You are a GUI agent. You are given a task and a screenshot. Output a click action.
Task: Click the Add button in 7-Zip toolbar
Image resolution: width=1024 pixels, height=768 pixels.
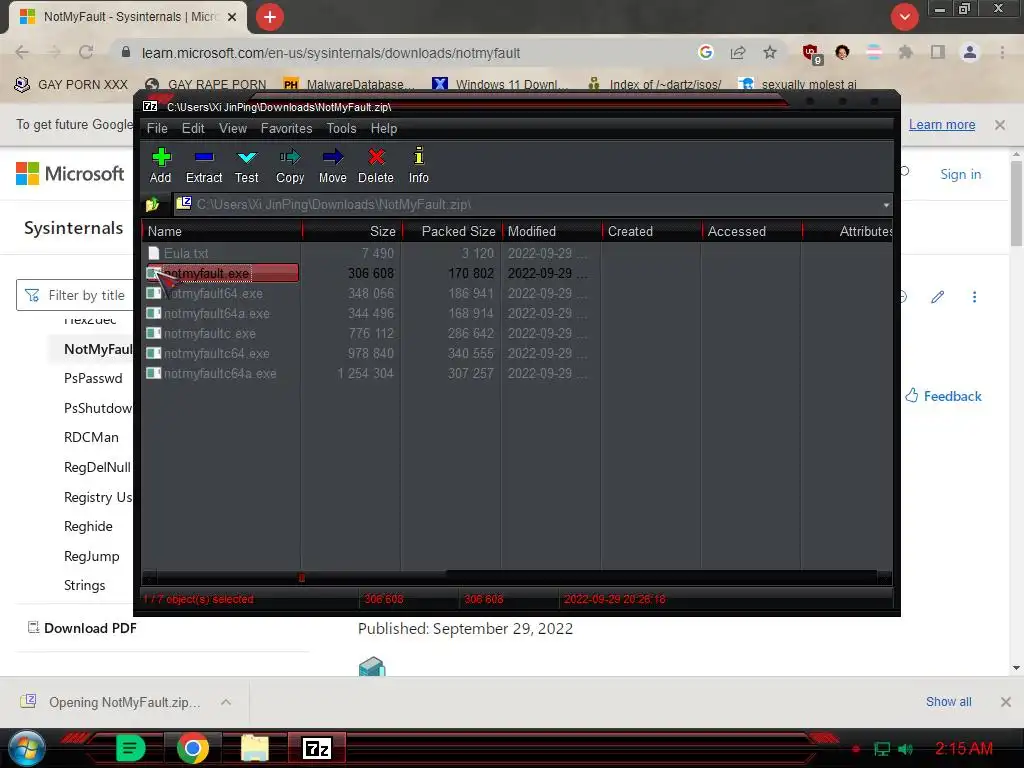(x=161, y=166)
